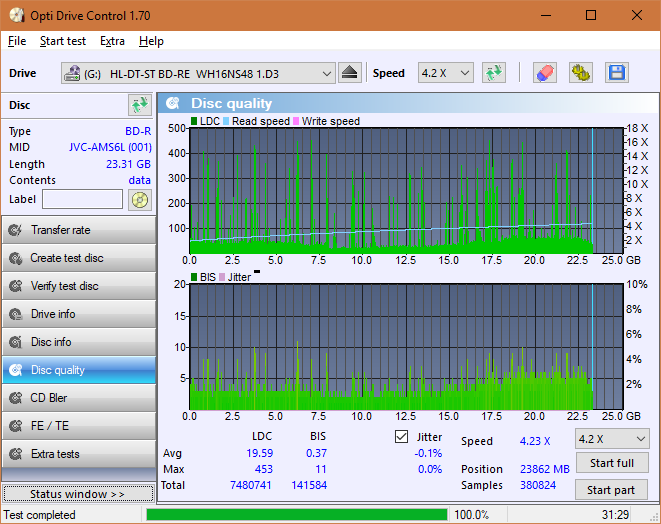Select the Transfer rate test label

click(x=61, y=230)
